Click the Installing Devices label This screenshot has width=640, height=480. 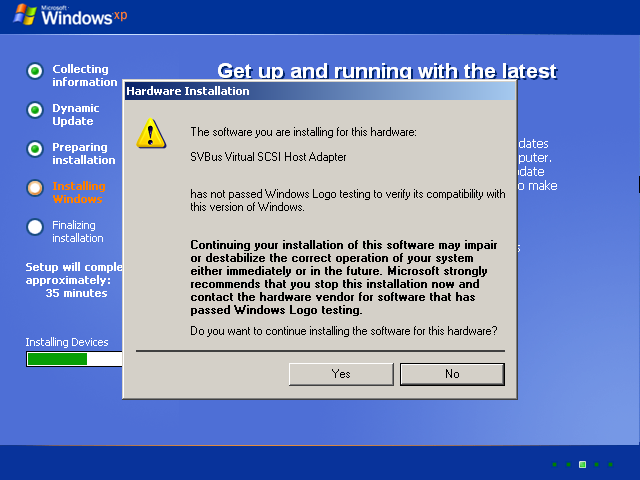(67, 342)
